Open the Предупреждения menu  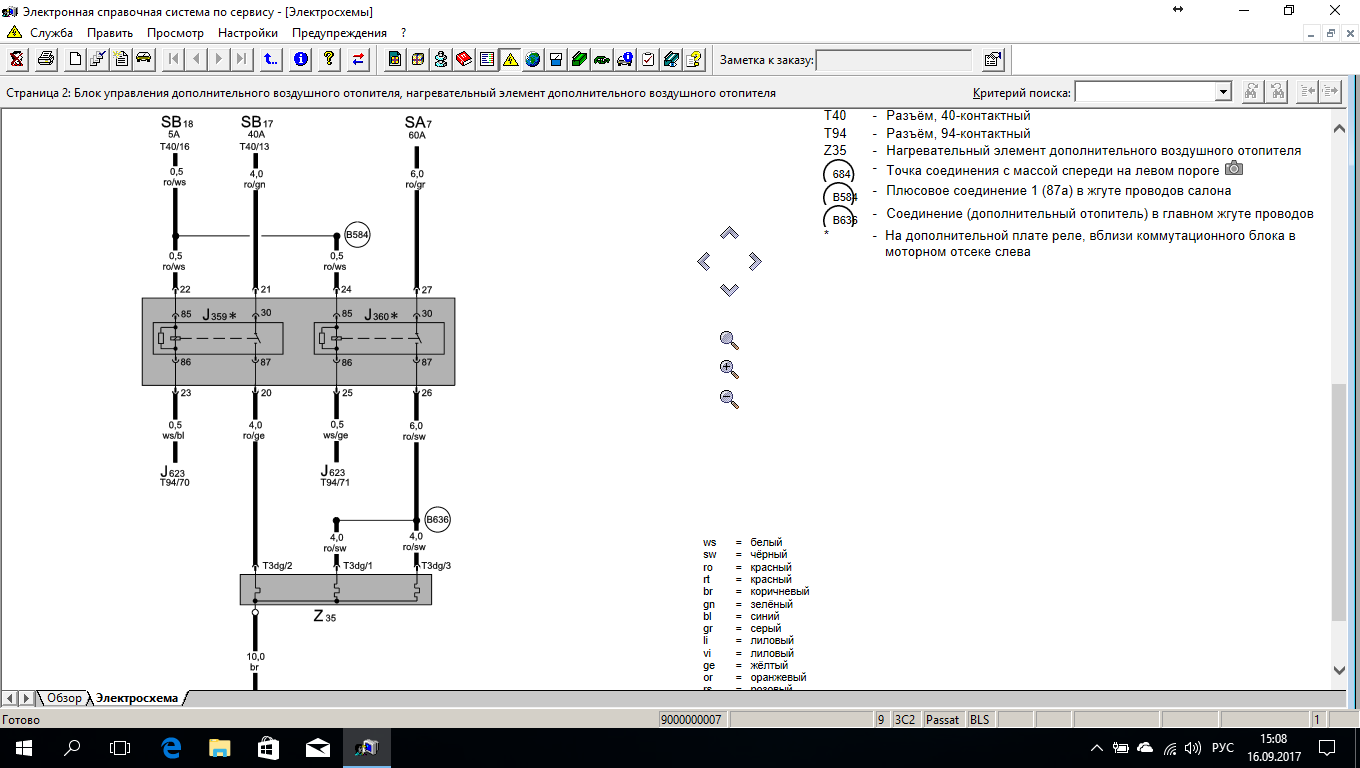[339, 33]
